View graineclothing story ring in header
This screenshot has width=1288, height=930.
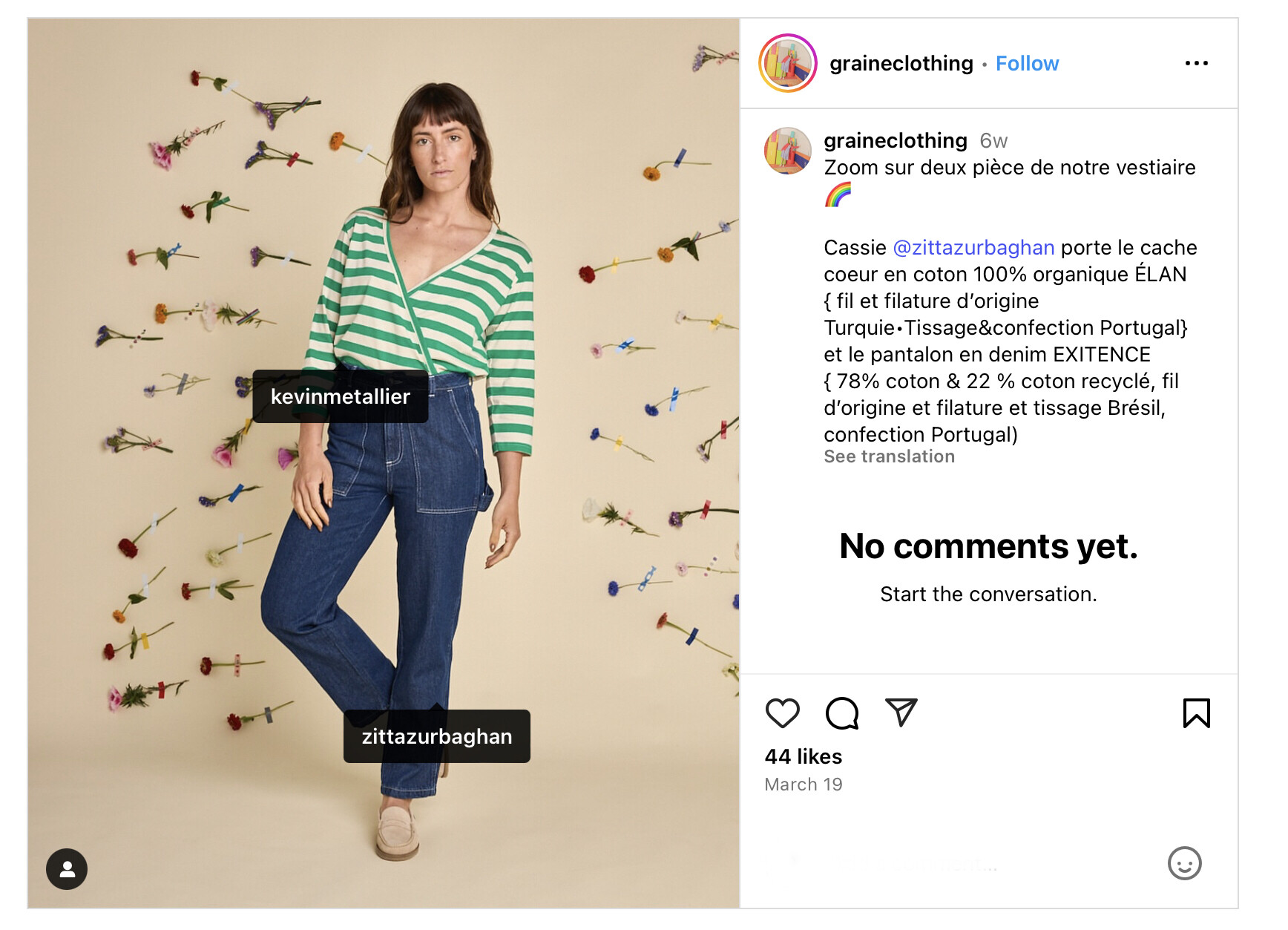point(788,64)
